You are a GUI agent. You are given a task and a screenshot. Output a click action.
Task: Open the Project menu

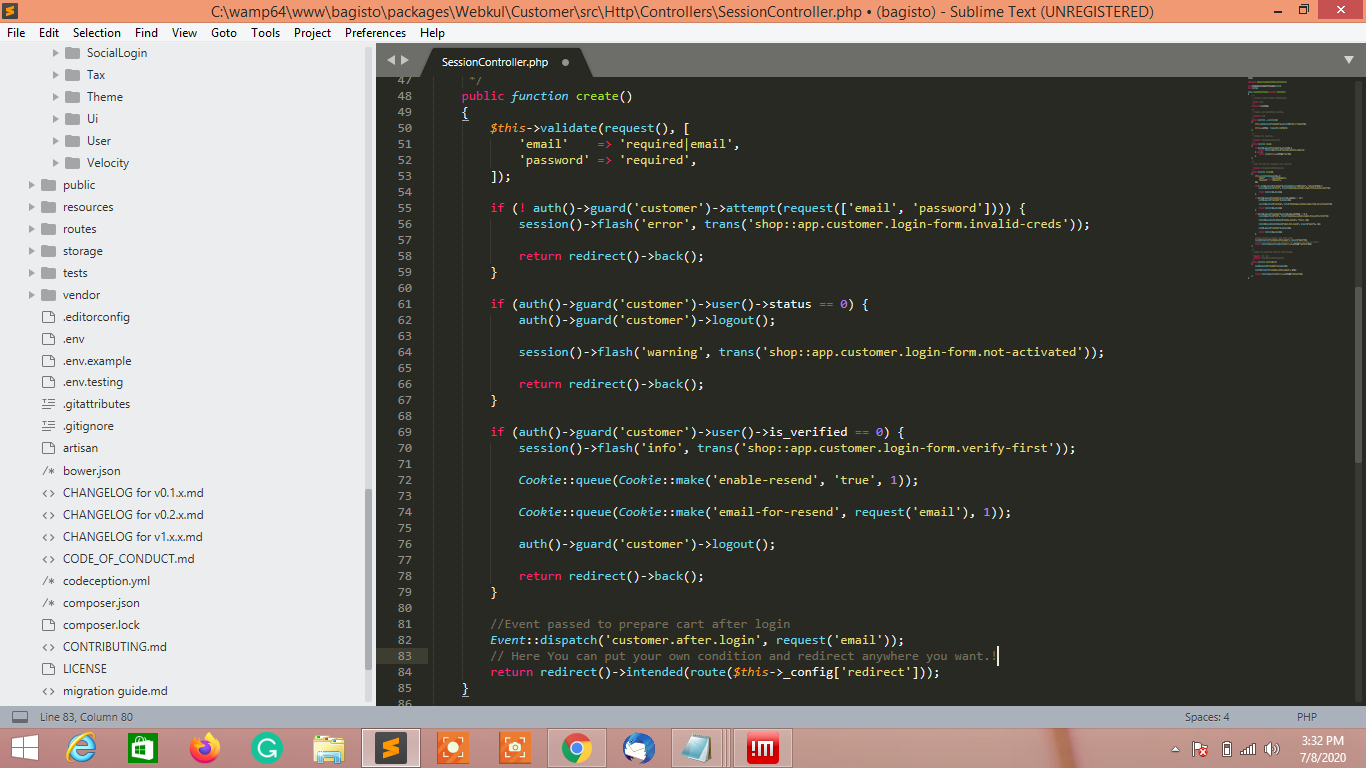pos(312,32)
